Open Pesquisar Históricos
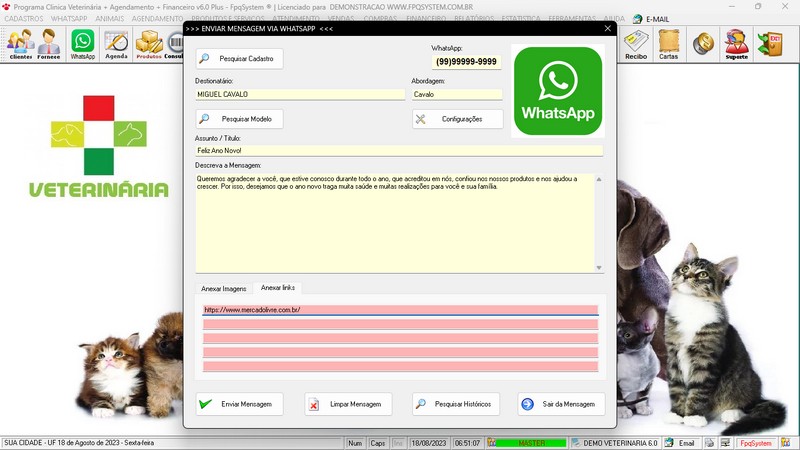The height and width of the screenshot is (450, 800). pos(455,404)
